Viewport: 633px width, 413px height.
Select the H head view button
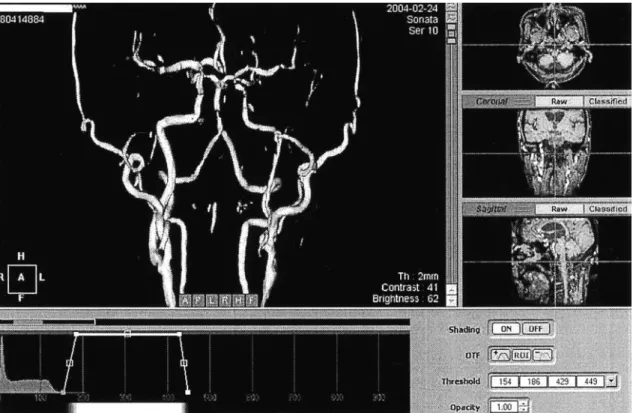point(238,300)
